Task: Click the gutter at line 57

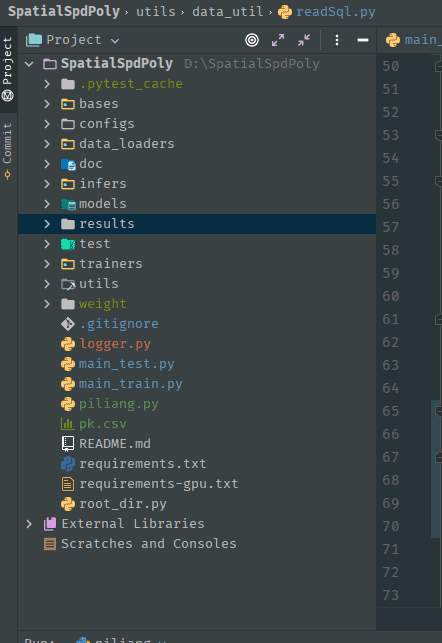Action: 391,227
